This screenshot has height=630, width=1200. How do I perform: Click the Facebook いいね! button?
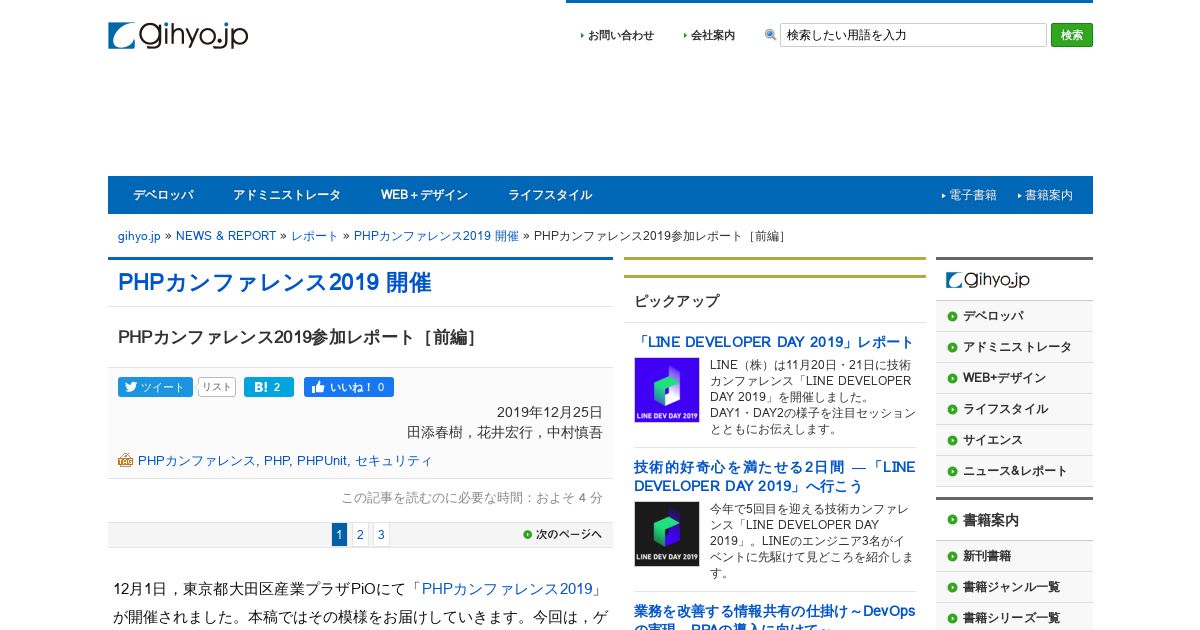[x=349, y=387]
